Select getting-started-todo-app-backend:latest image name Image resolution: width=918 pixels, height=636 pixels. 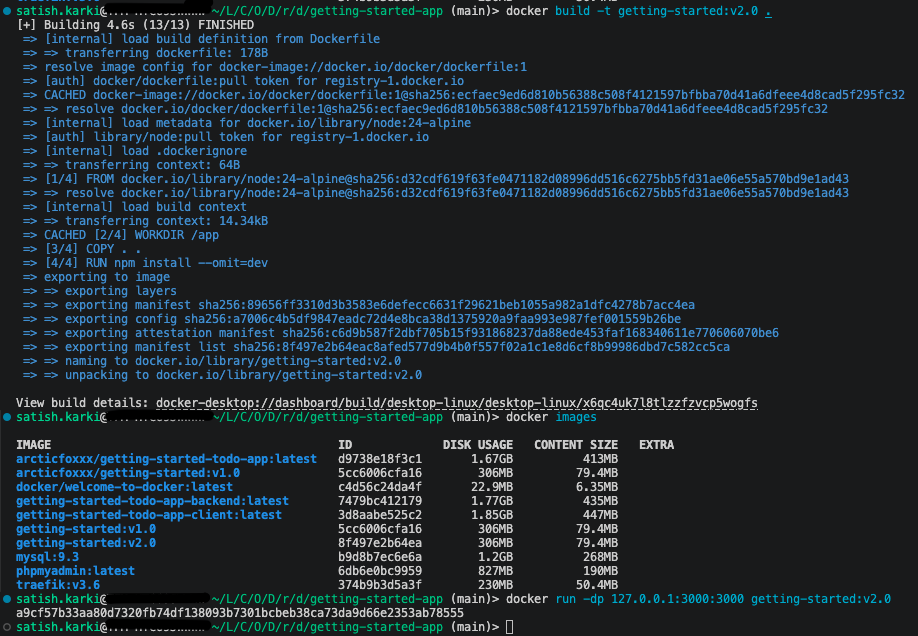pyautogui.click(x=152, y=501)
